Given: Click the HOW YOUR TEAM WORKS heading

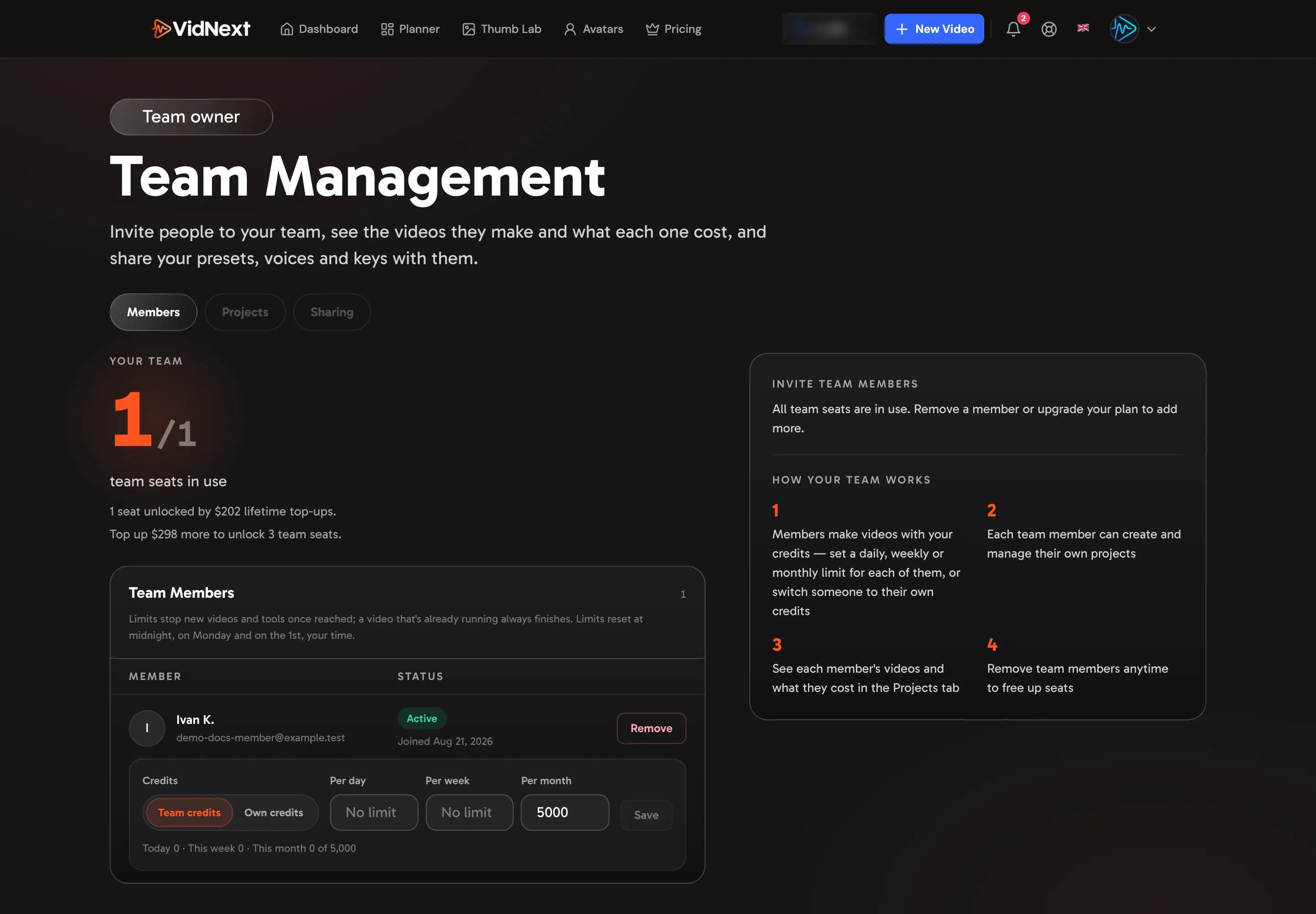Looking at the screenshot, I should [x=851, y=480].
